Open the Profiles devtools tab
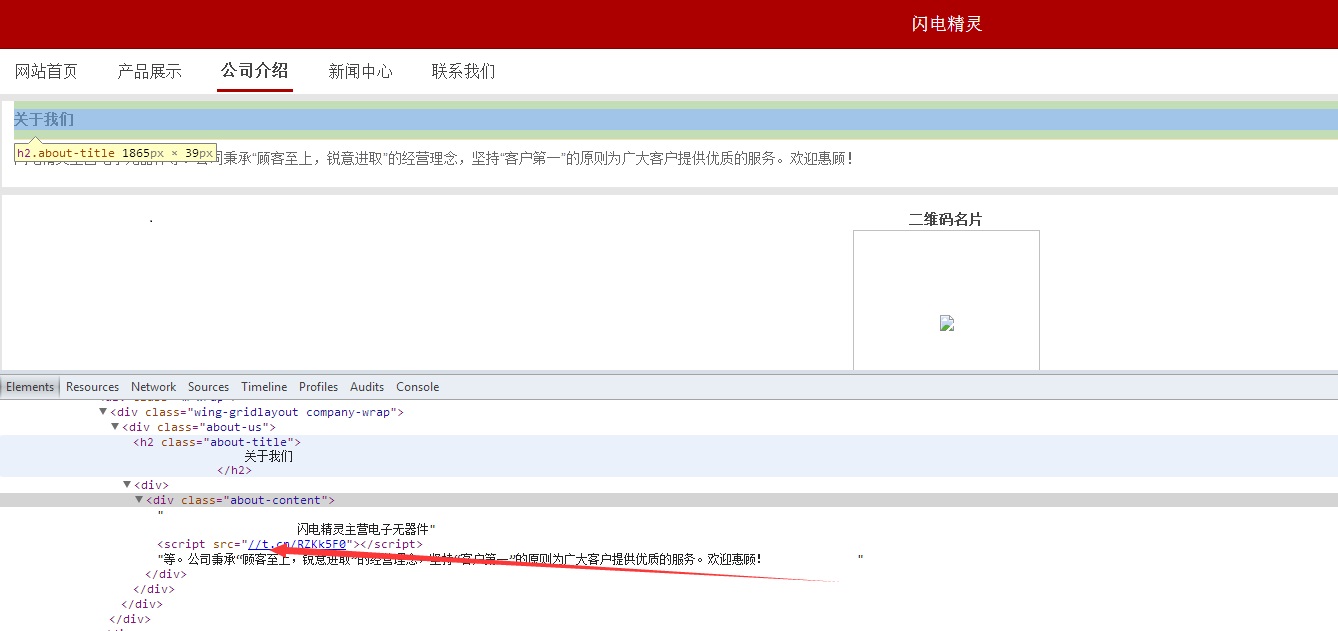1338x631 pixels. (318, 387)
